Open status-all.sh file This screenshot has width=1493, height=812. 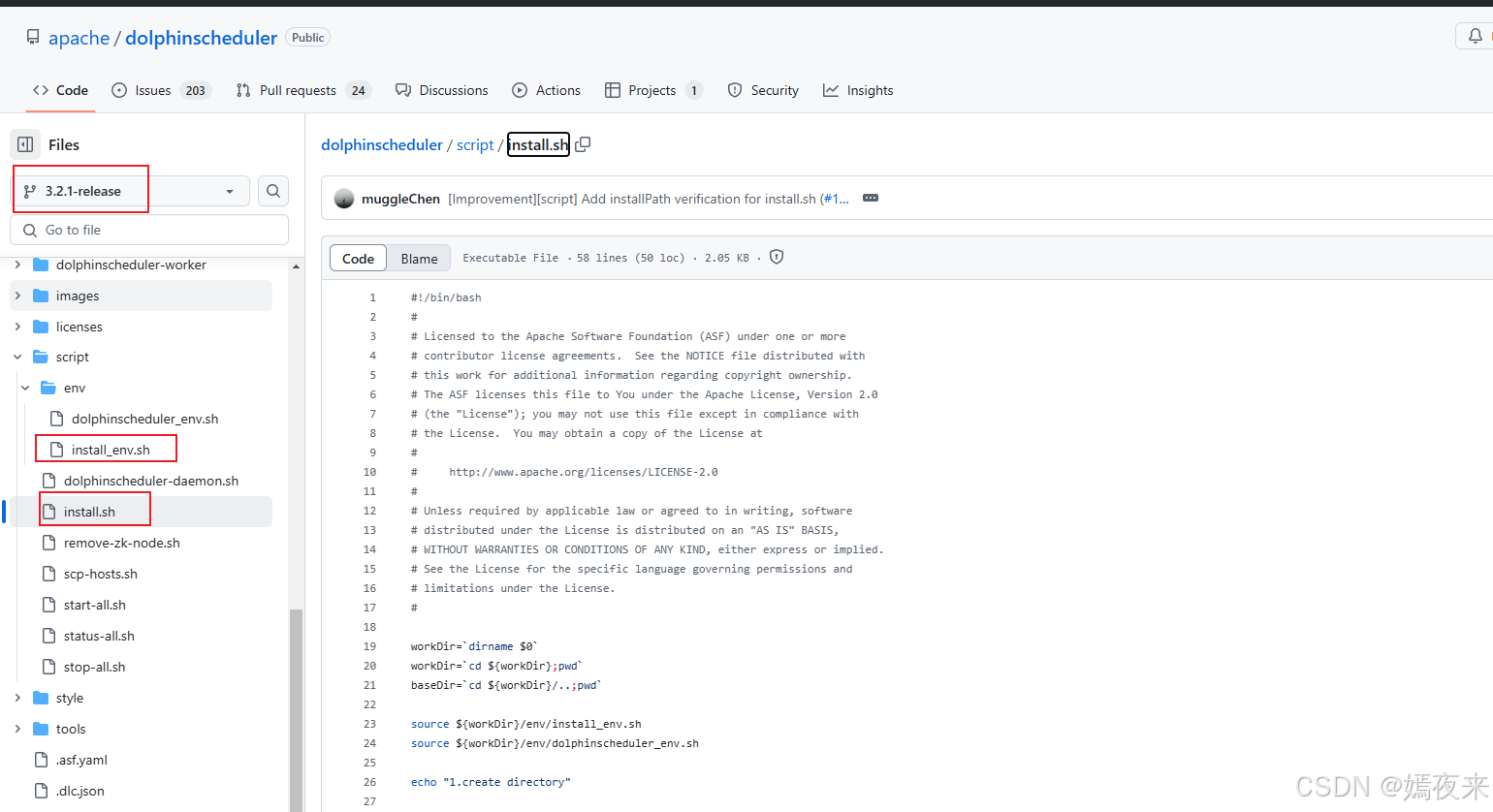pos(99,636)
